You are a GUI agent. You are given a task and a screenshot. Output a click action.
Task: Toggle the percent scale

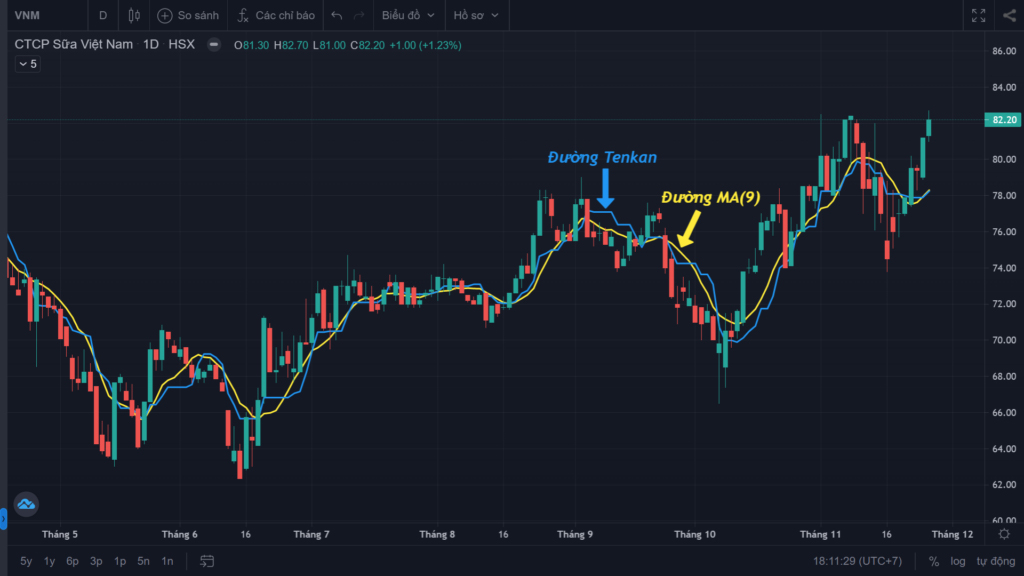(934, 561)
